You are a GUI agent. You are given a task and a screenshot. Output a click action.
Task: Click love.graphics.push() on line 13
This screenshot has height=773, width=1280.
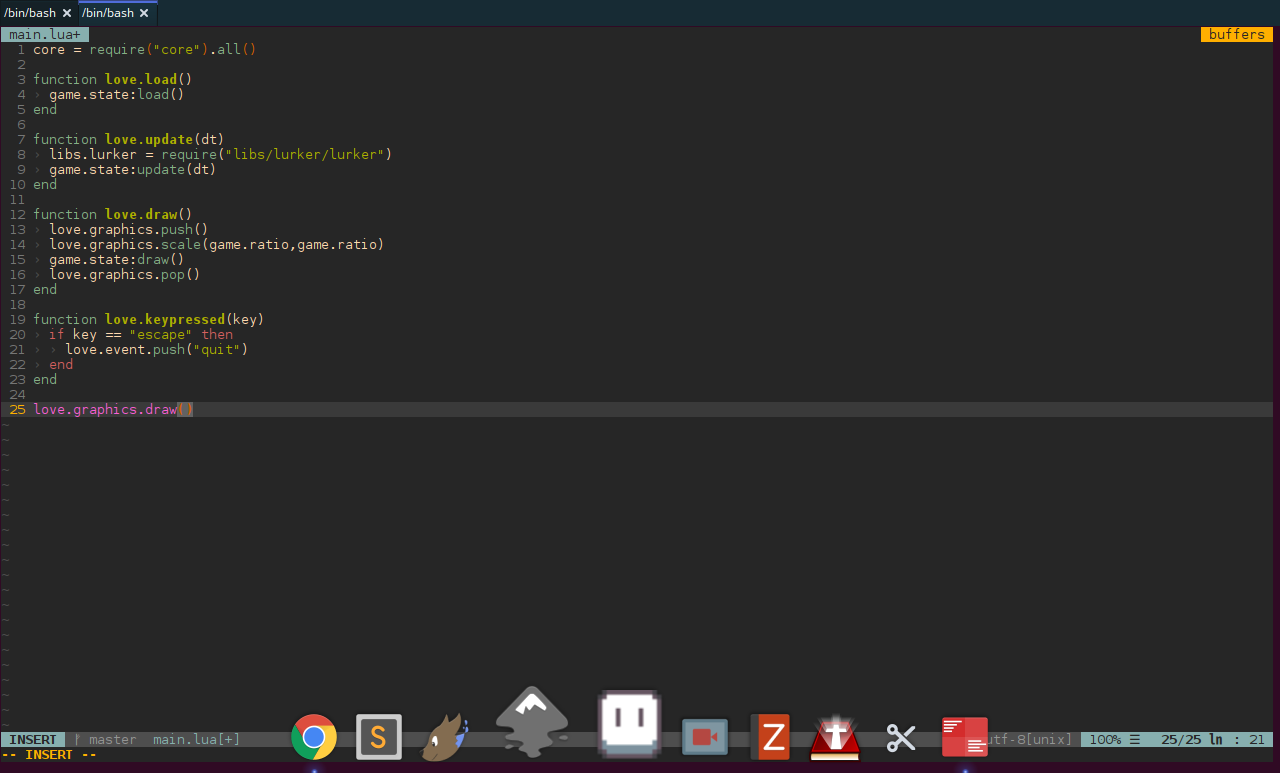129,229
